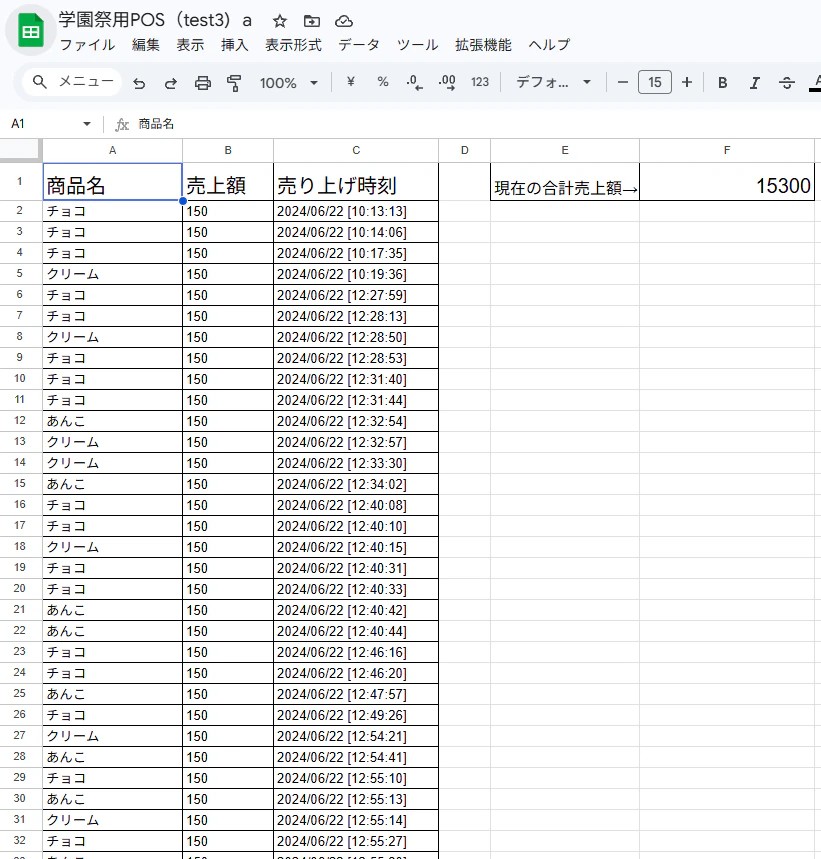Select row 12 header
Image resolution: width=821 pixels, height=859 pixels.
(20, 421)
